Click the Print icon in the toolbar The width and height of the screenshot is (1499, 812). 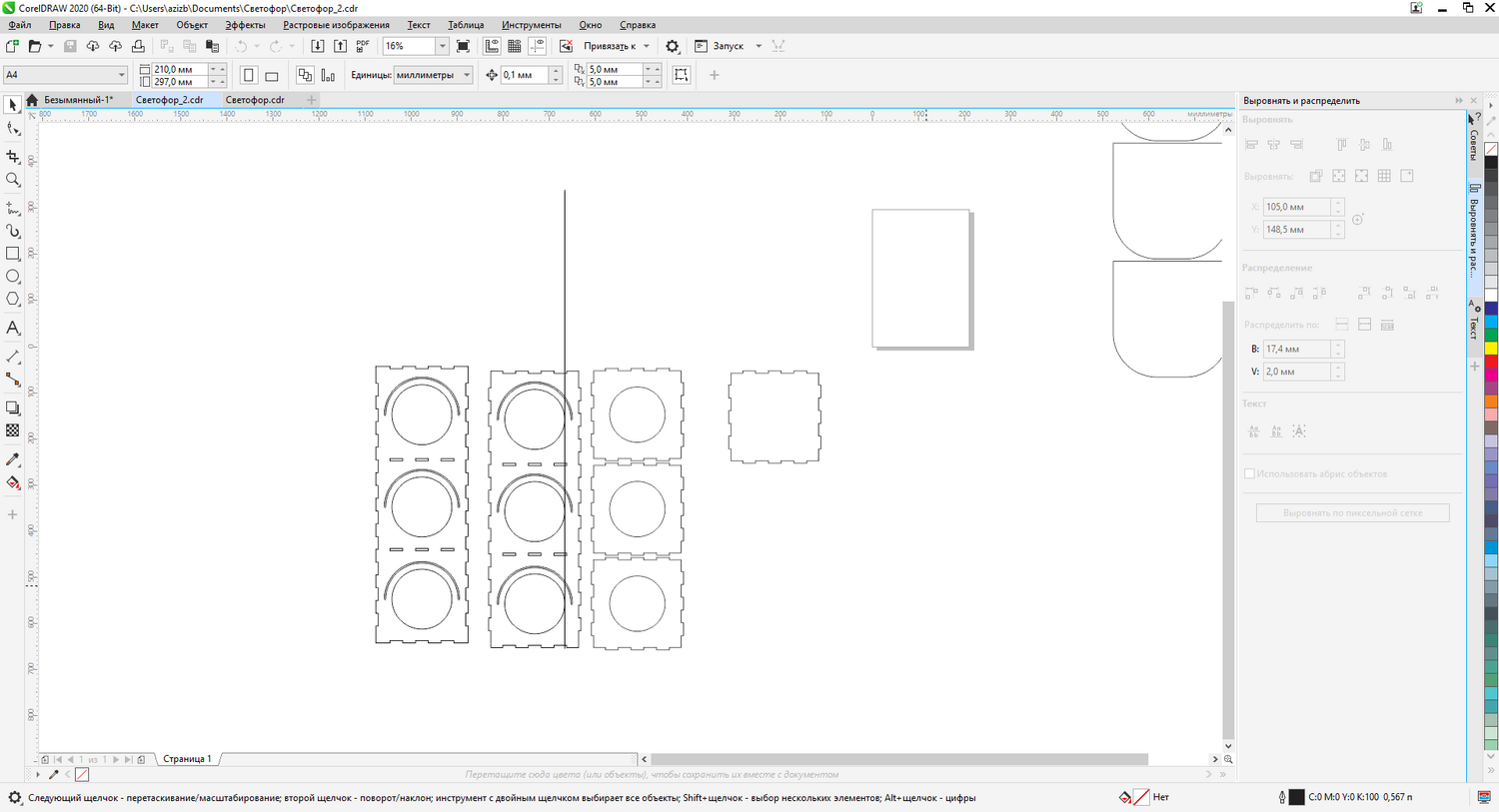138,46
